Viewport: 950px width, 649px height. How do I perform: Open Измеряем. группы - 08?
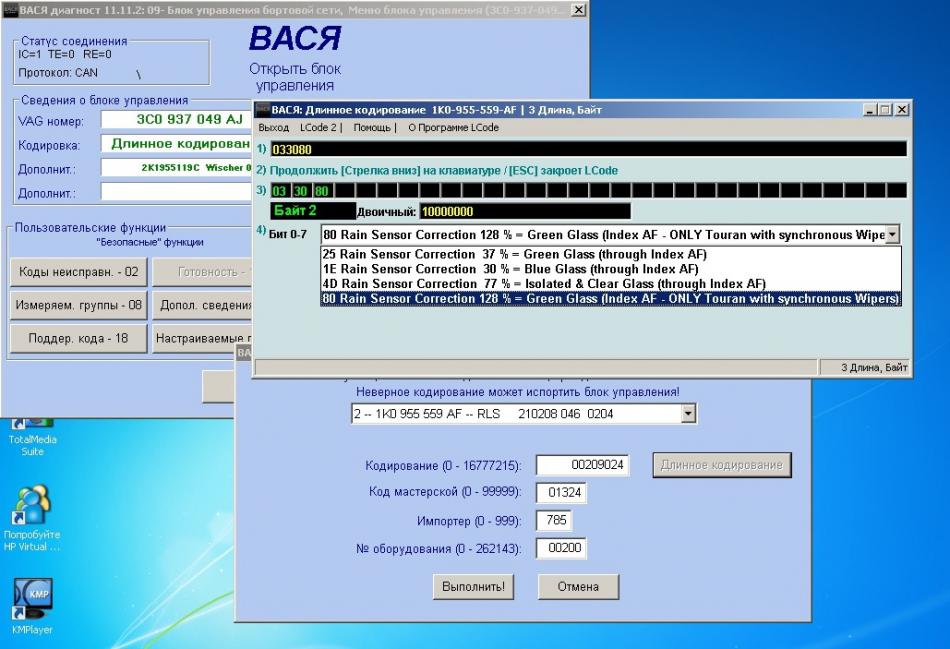[x=79, y=305]
